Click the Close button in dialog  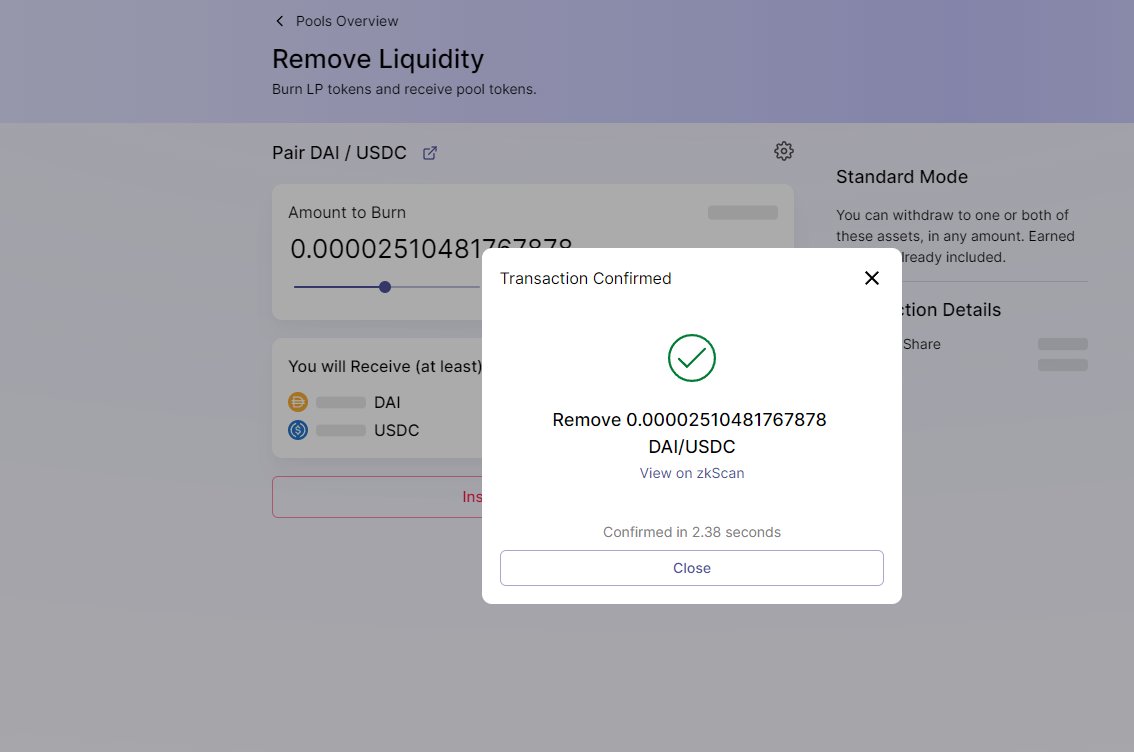coord(691,568)
